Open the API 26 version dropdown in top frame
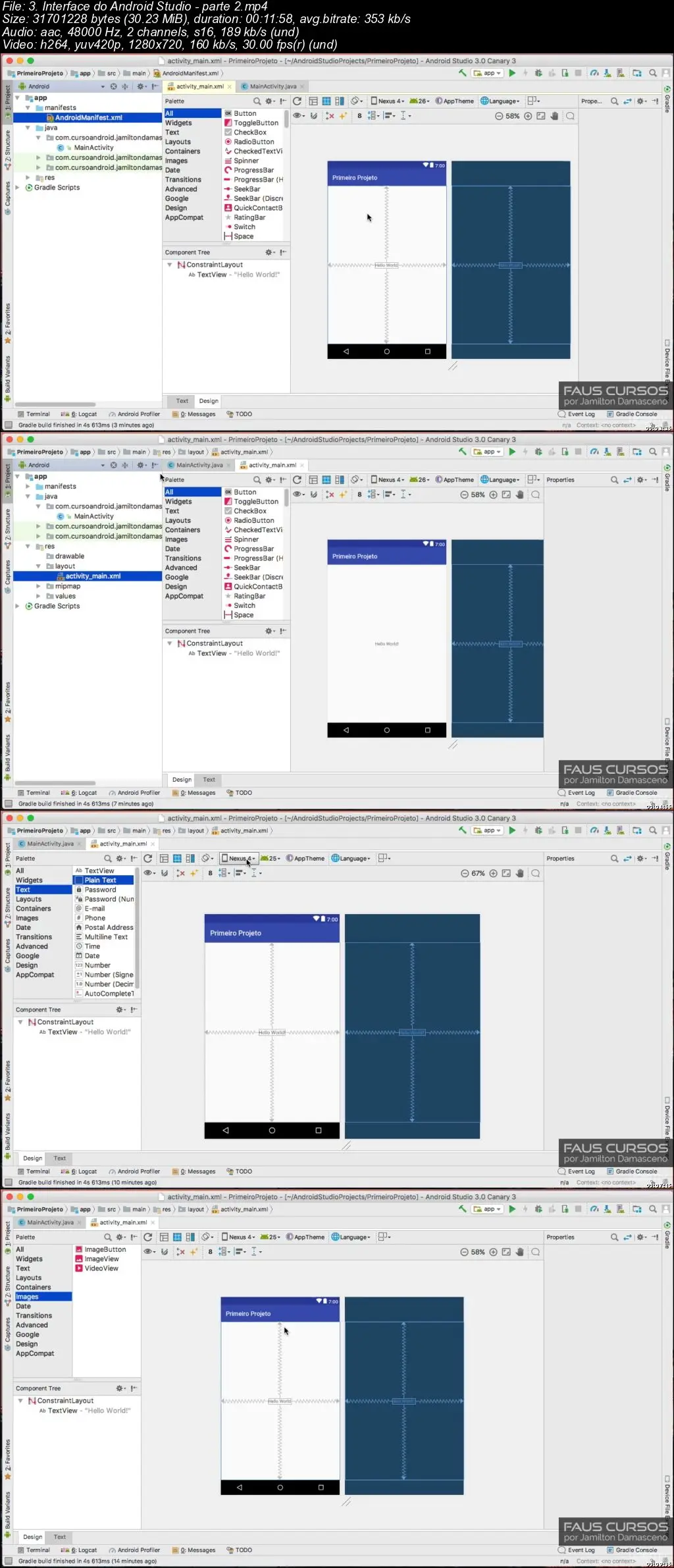This screenshot has height=1568, width=674. [420, 101]
